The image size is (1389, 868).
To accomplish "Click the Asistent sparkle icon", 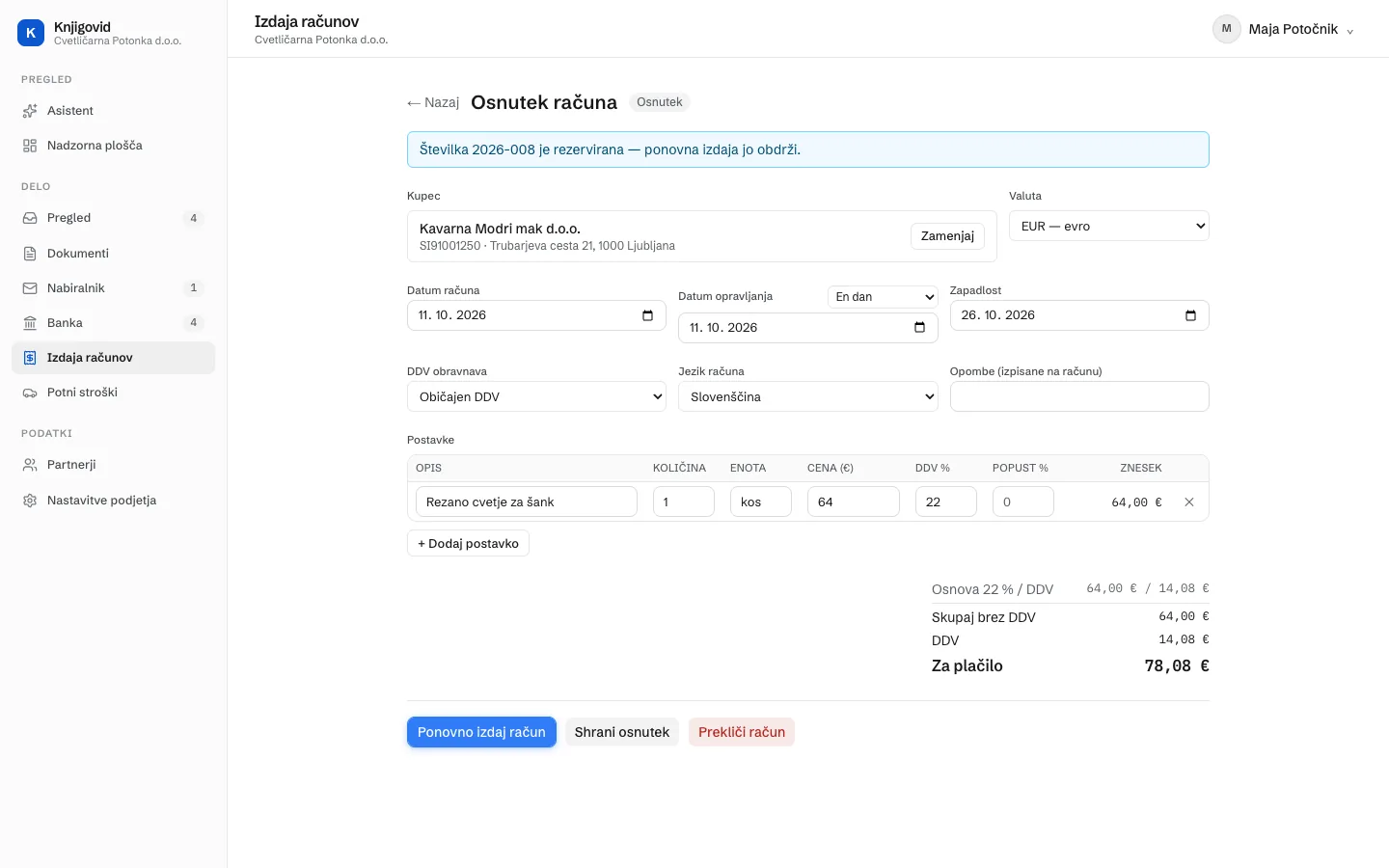I will click(30, 111).
